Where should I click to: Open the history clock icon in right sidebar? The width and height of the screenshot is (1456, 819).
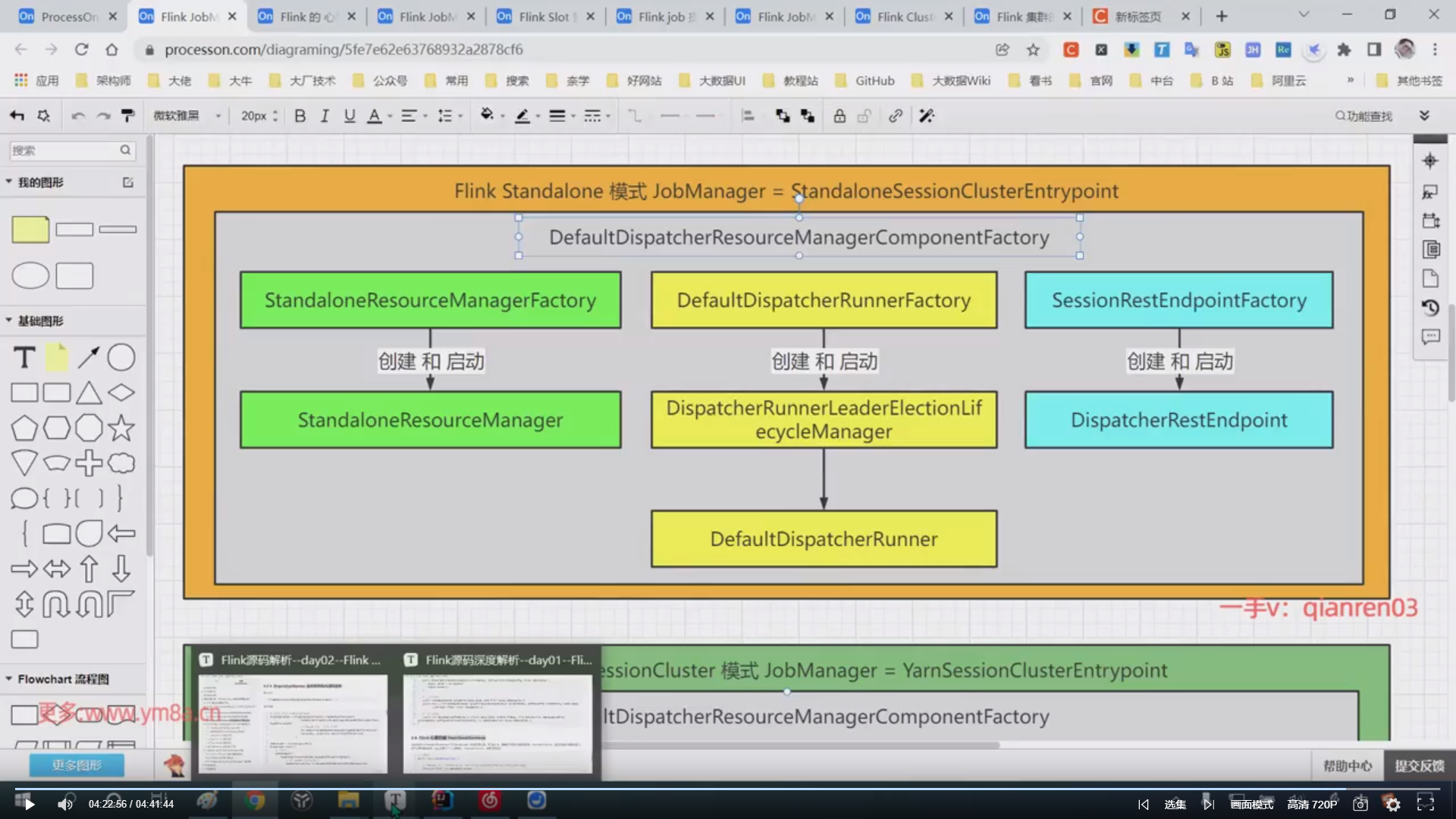point(1430,307)
